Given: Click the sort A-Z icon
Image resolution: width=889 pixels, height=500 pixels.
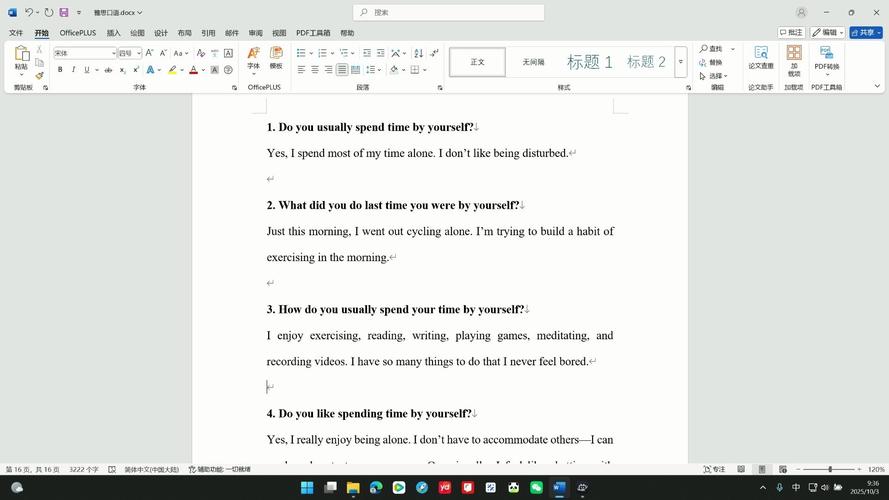Looking at the screenshot, I should click(x=419, y=53).
